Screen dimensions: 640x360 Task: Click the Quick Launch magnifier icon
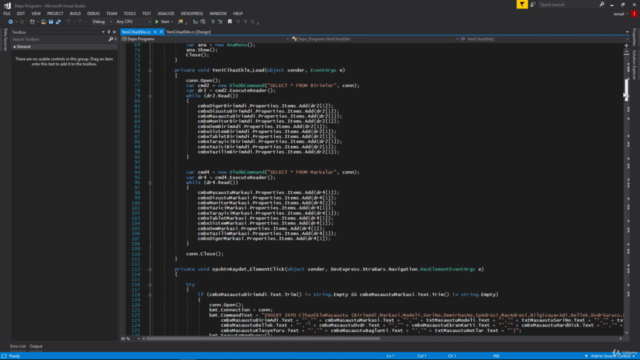[602, 4]
